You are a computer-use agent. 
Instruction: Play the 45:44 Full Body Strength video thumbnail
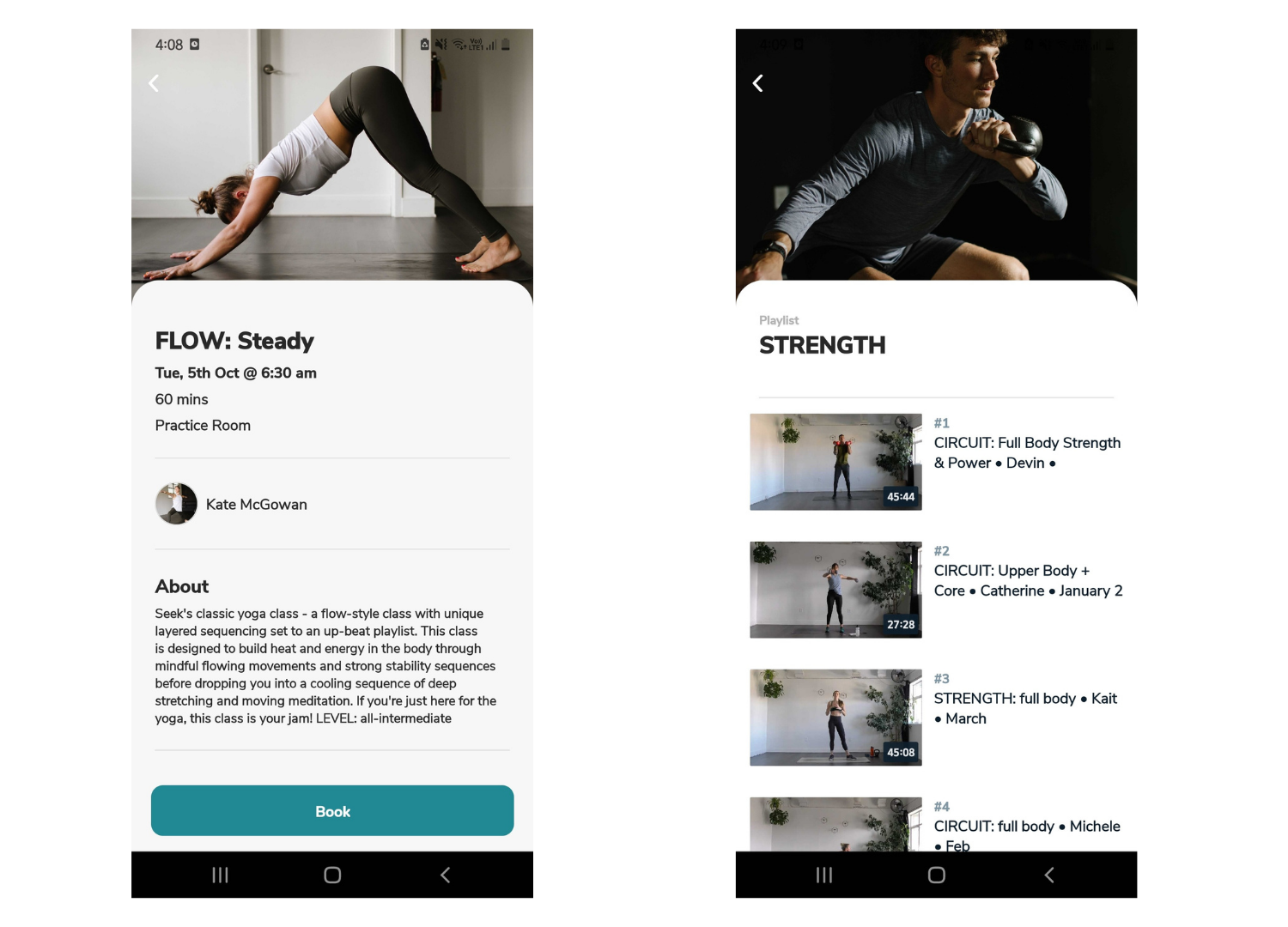click(x=835, y=462)
